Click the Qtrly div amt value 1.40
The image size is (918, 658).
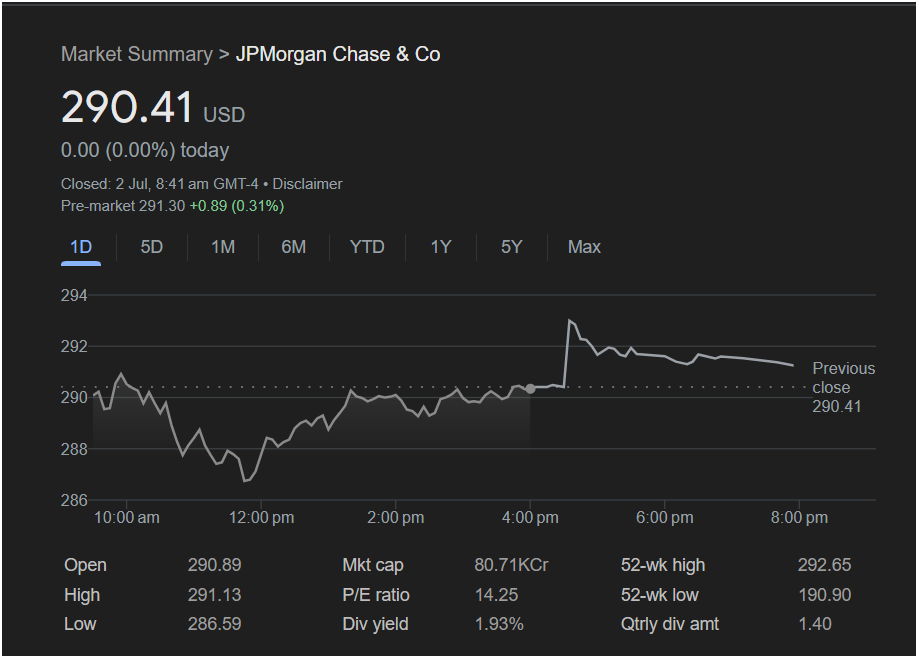pyautogui.click(x=815, y=624)
